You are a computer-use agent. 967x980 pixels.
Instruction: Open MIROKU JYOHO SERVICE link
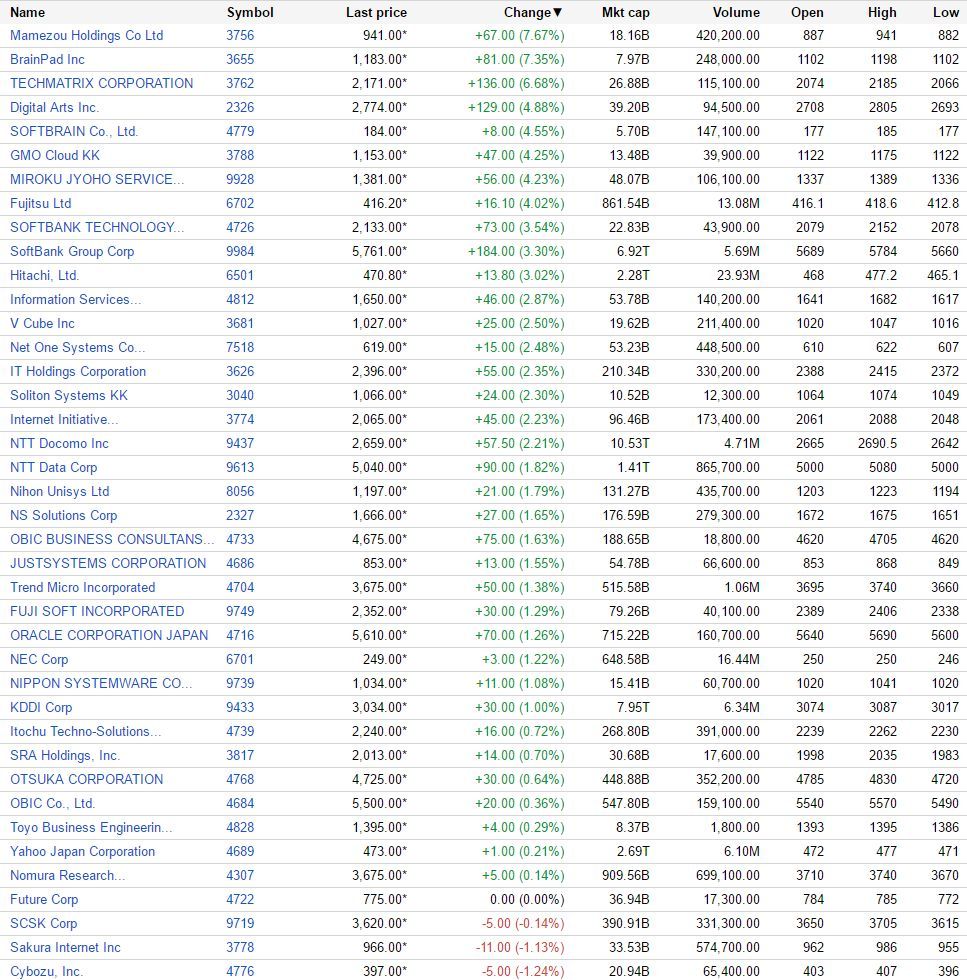tap(97, 179)
